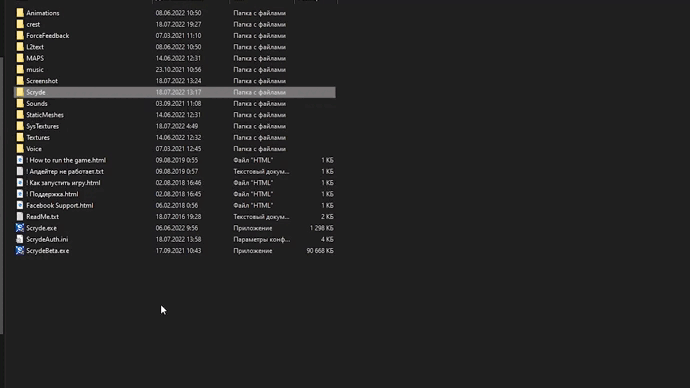Click the left pane vertical scrollbar
This screenshot has width=690, height=388.
pos(2,195)
